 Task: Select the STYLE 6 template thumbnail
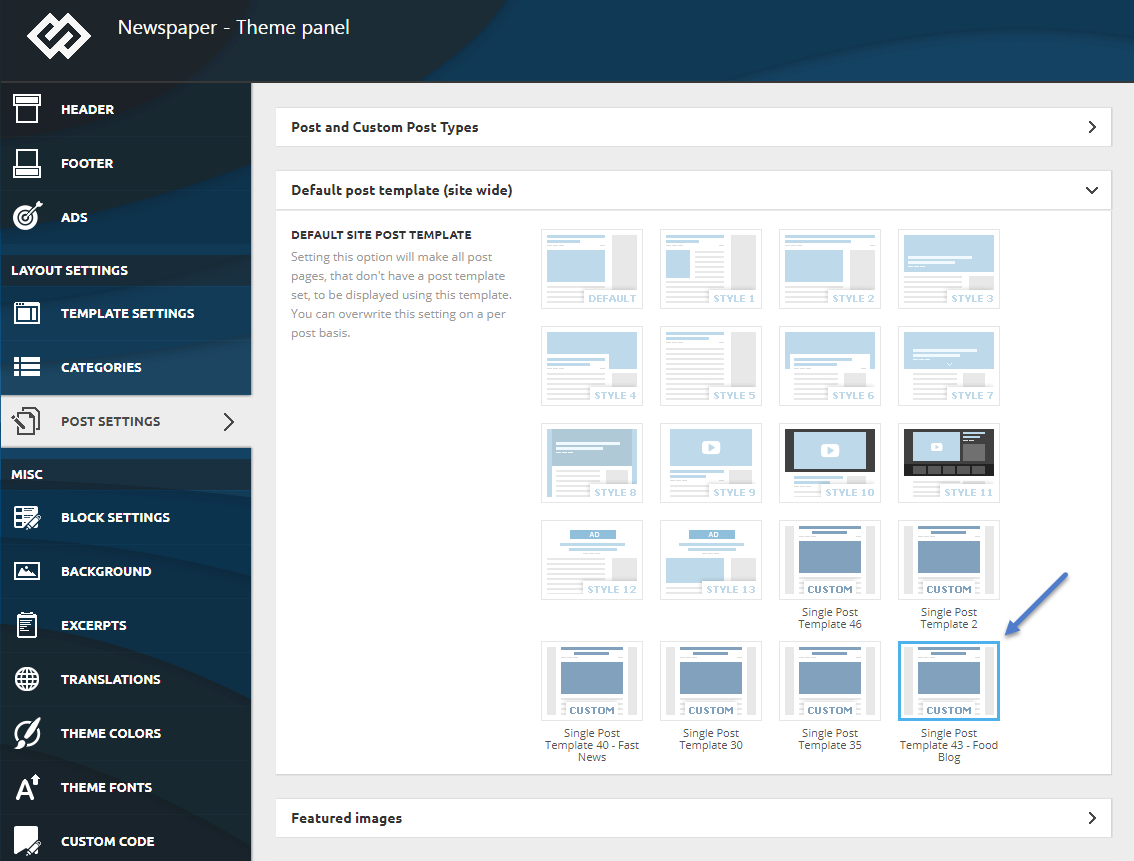(x=830, y=366)
